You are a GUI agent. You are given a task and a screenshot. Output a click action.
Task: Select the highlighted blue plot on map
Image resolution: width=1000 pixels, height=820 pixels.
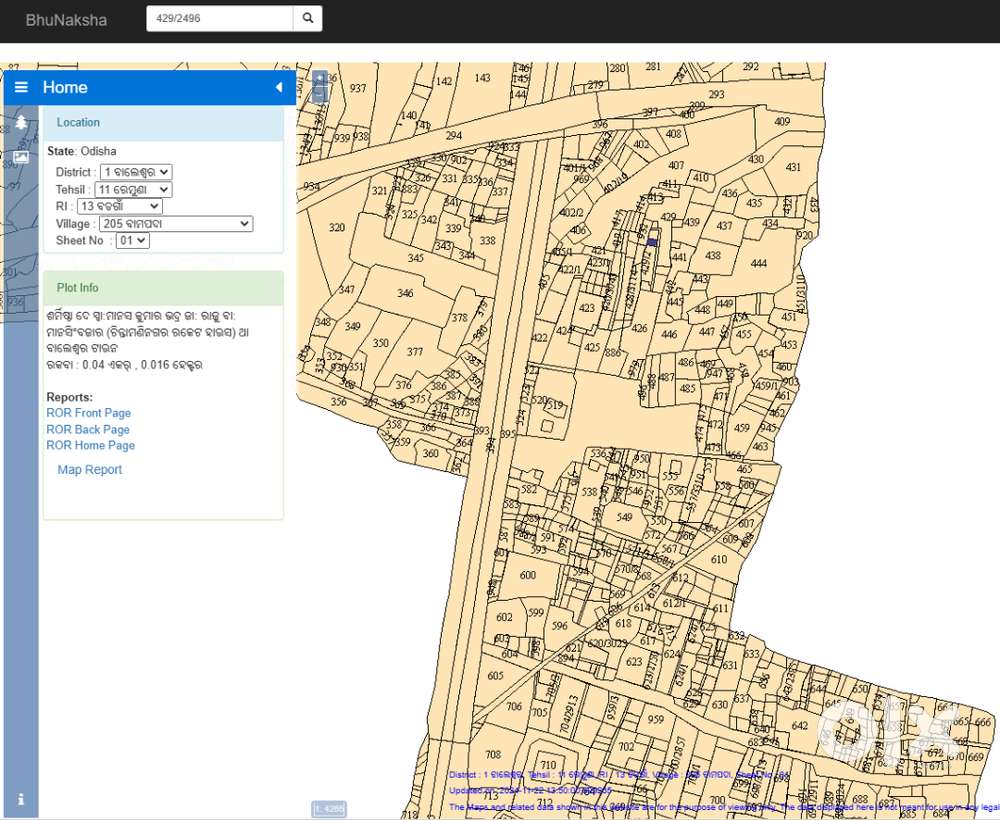(x=652, y=242)
